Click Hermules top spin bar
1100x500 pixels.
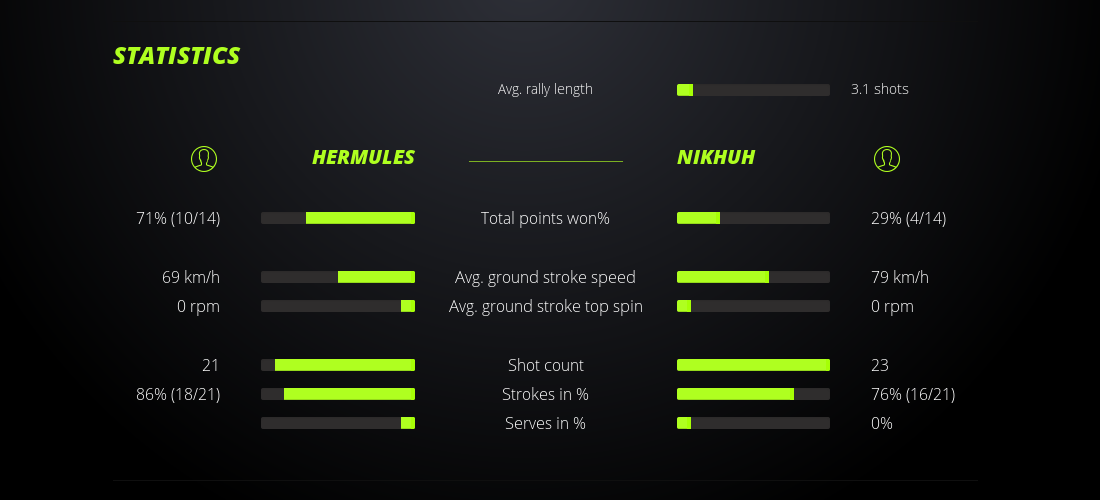(338, 306)
